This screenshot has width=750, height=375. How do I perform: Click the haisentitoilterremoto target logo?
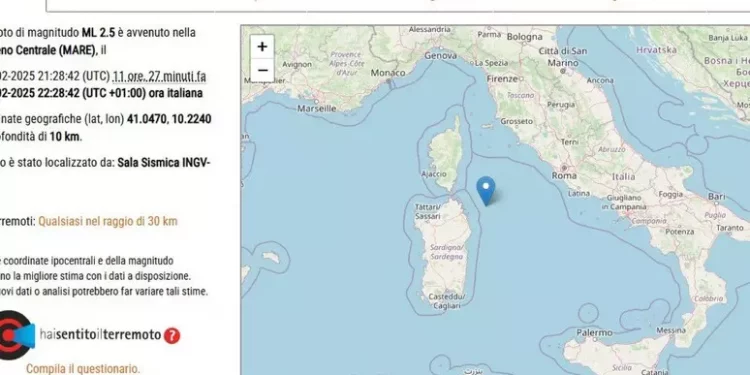tap(17, 335)
